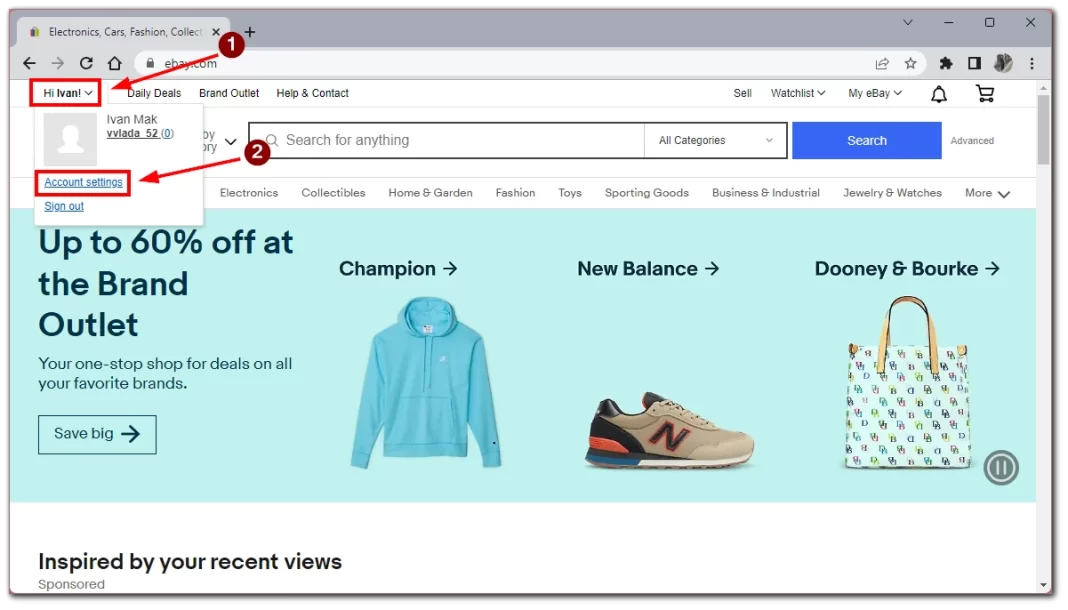Expand the All Categories dropdown
This screenshot has height=610, width=1068.
click(716, 141)
